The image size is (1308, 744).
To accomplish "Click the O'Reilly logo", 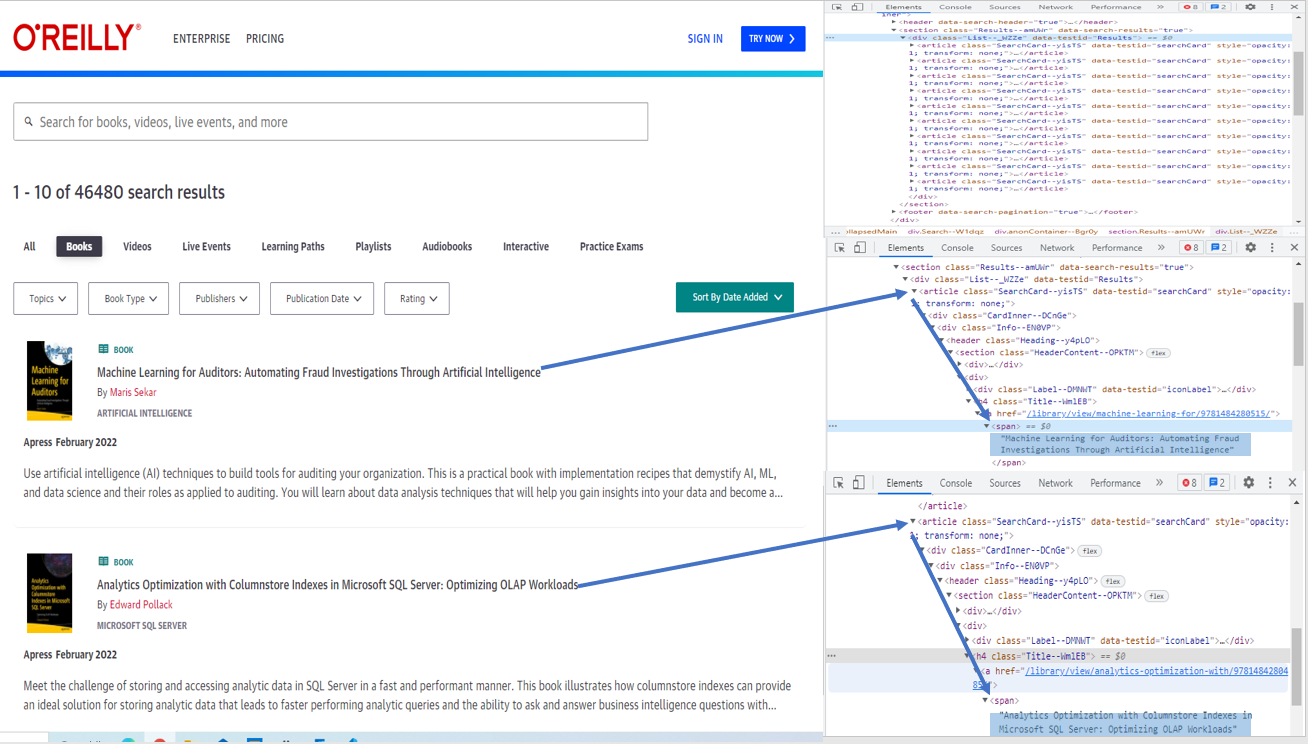I will click(77, 38).
